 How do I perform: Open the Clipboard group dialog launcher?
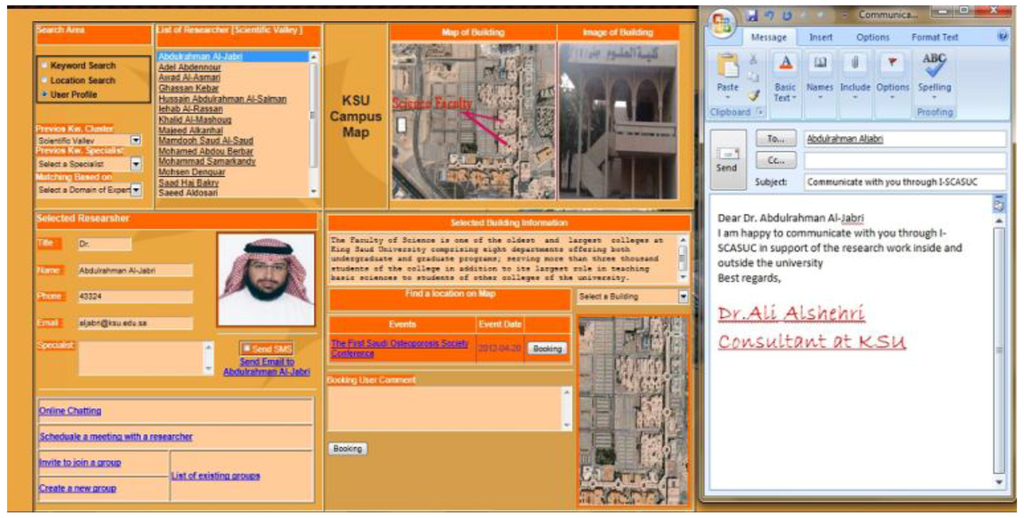(761, 112)
